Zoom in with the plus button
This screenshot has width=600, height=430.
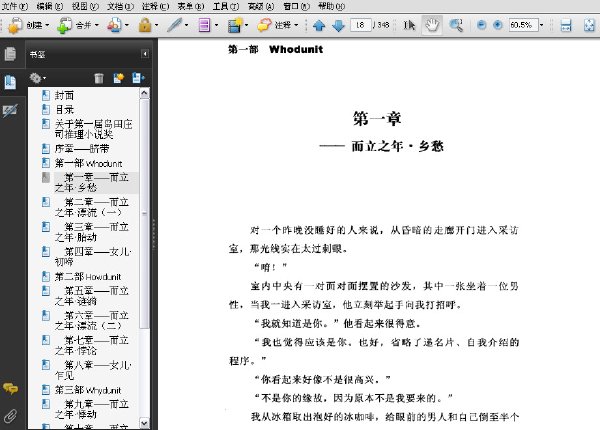click(x=497, y=25)
